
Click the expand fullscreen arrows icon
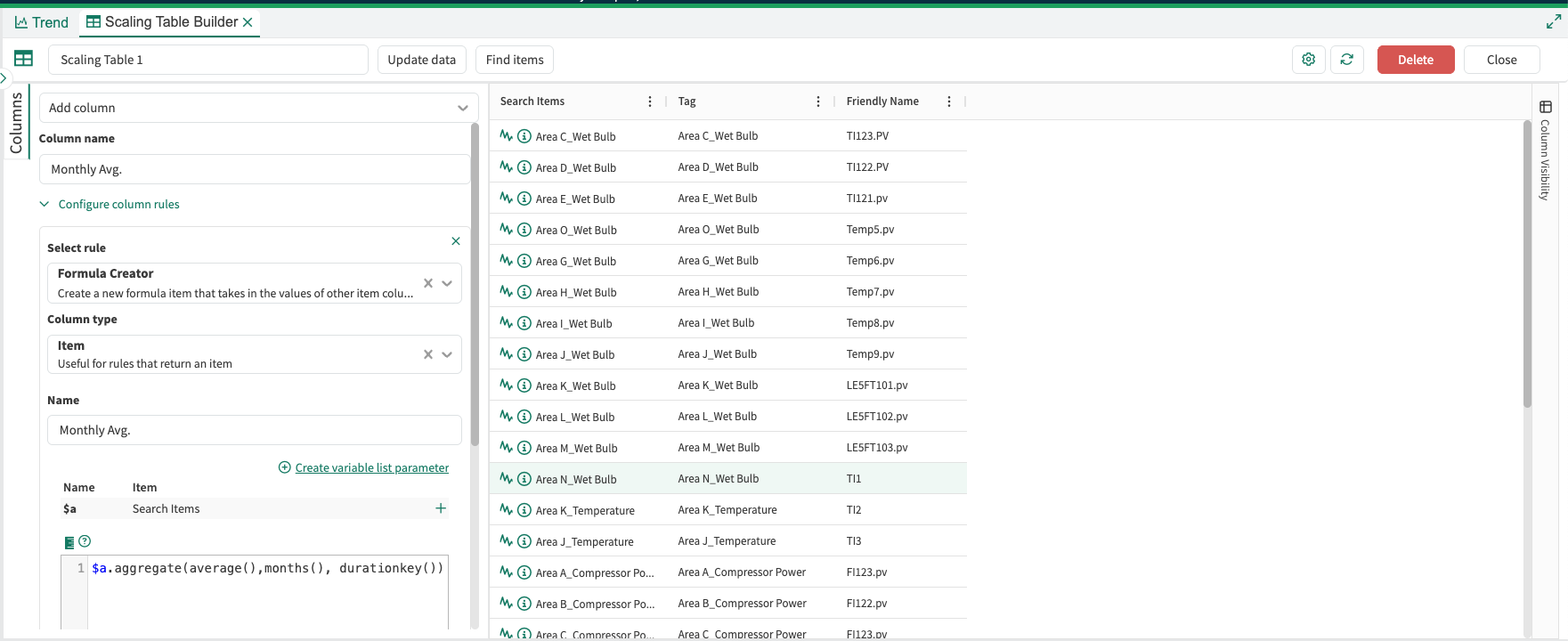click(x=1553, y=22)
